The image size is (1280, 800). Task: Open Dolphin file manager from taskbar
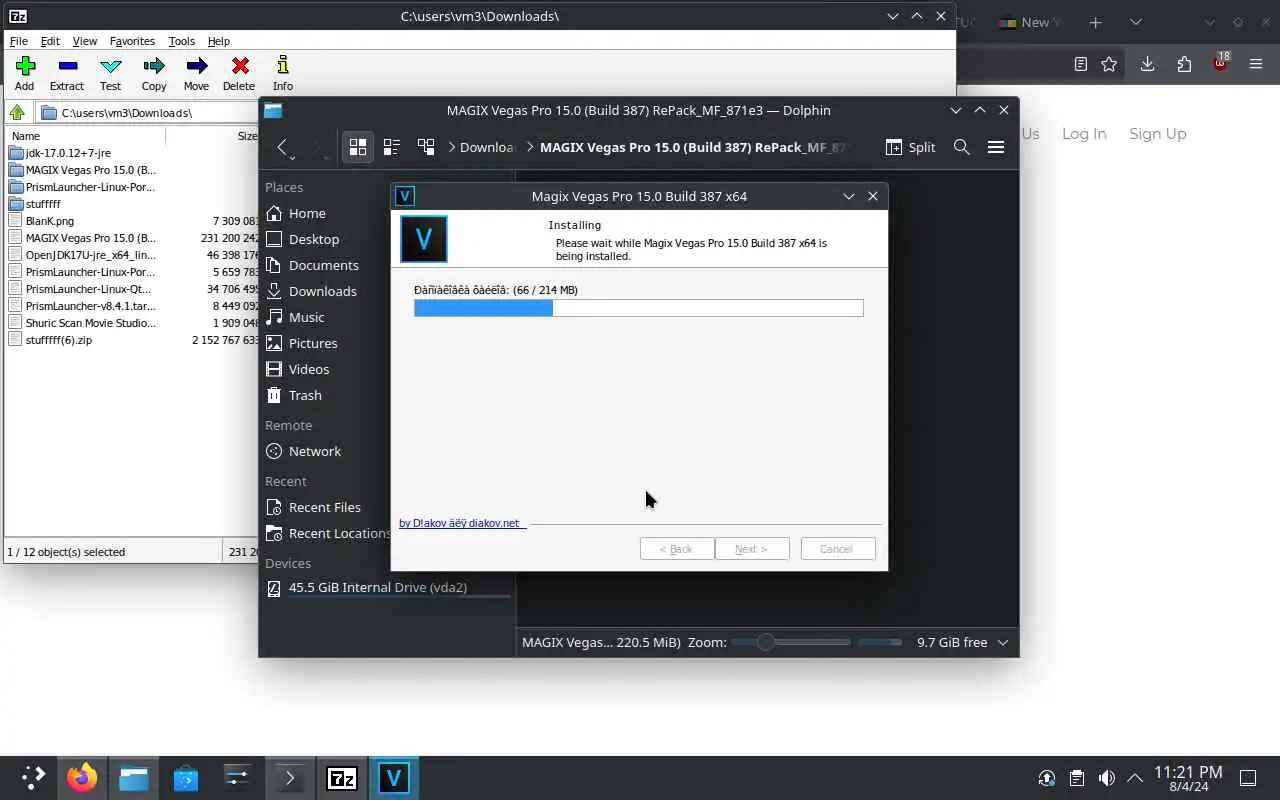[134, 778]
